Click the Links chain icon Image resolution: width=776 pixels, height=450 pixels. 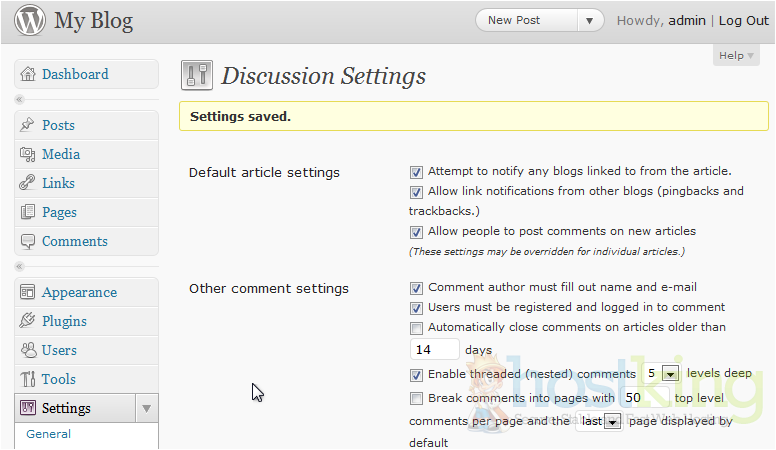(28, 184)
